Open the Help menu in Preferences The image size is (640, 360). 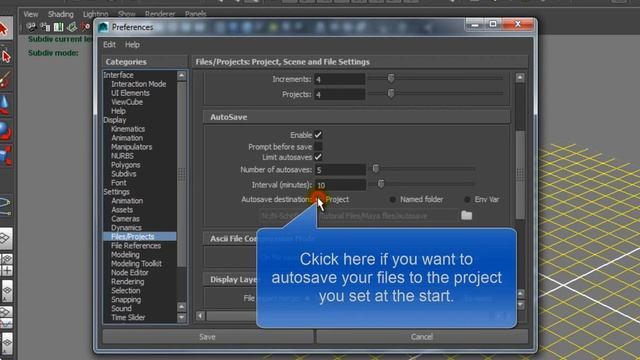(x=132, y=44)
